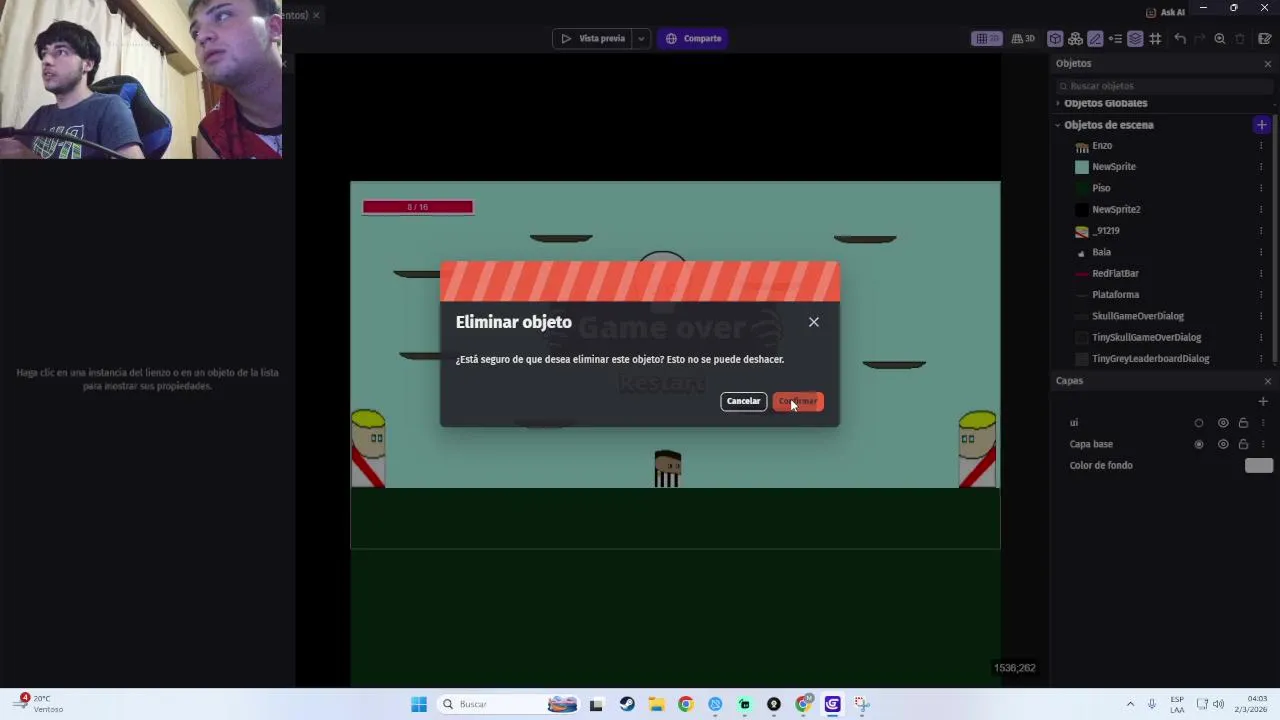
Task: Toggle the lock on ui layer
Action: tap(1243, 423)
